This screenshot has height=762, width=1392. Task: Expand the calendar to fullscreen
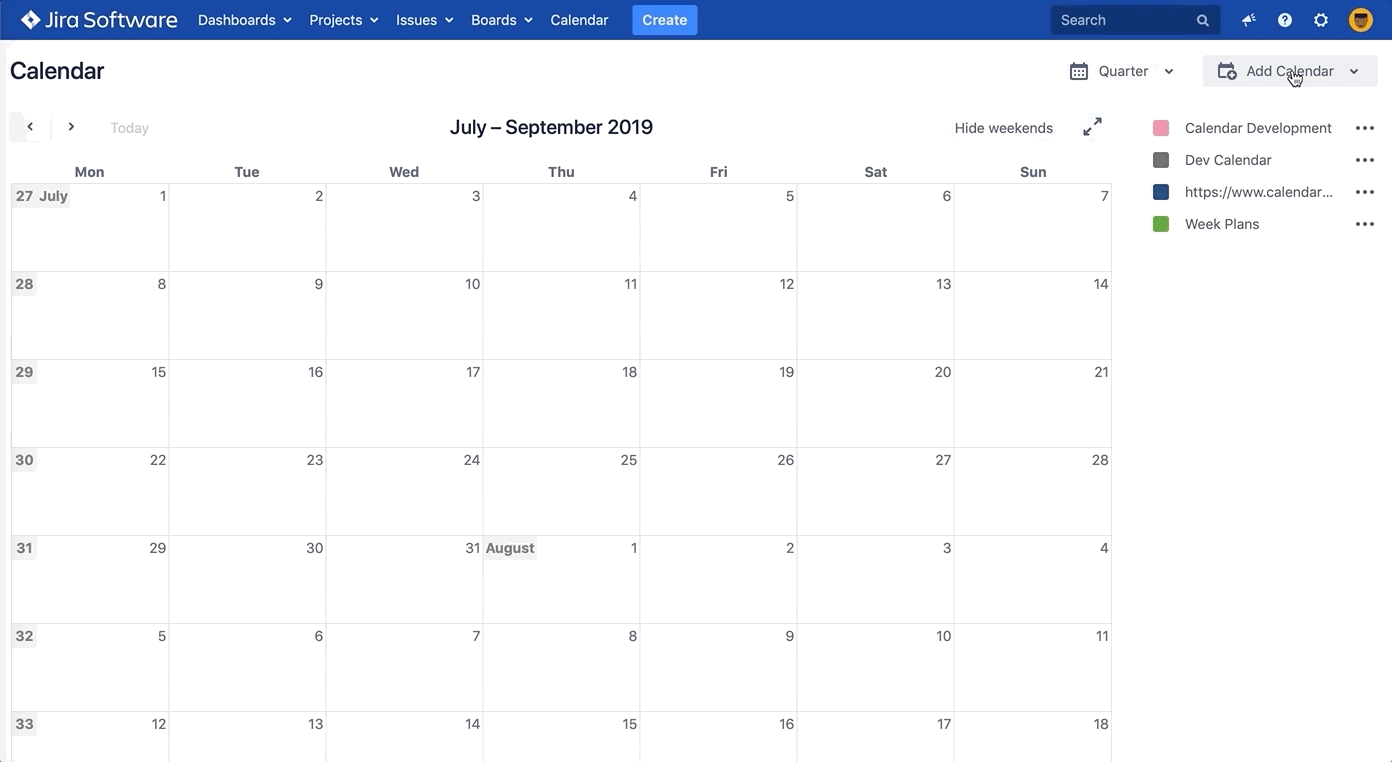[x=1091, y=127]
